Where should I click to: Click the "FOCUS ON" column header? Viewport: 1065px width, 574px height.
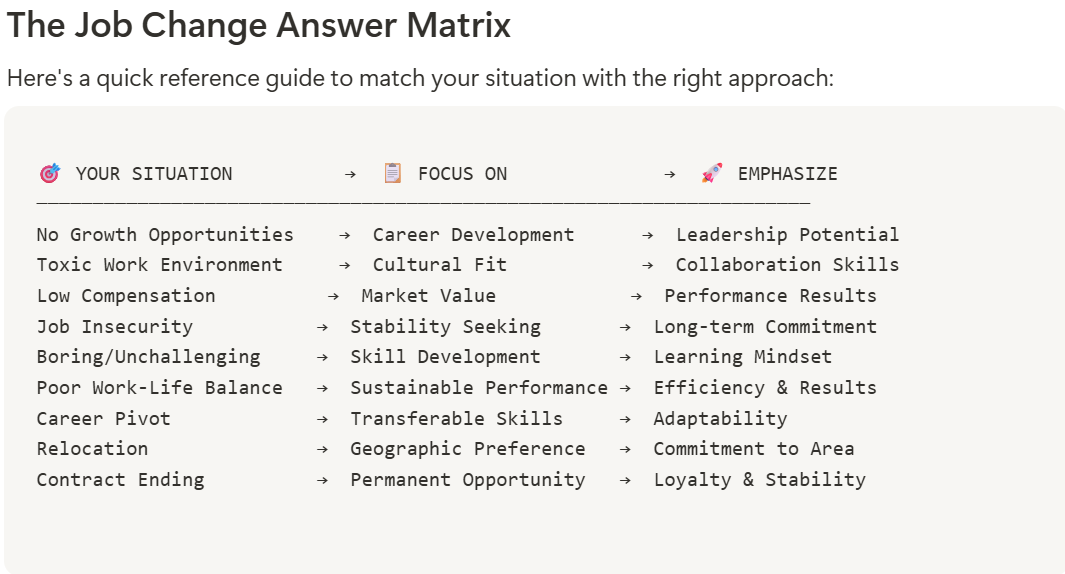click(462, 174)
